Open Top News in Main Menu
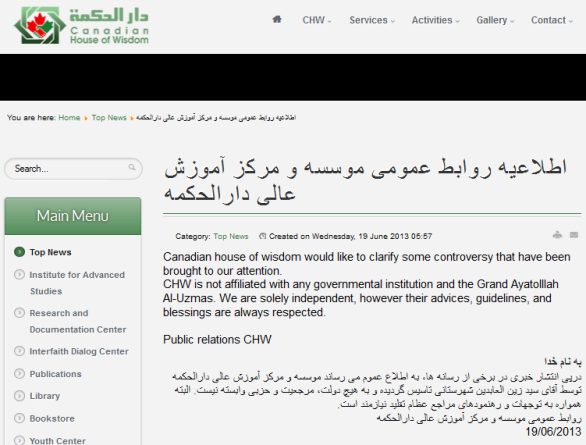The height and width of the screenshot is (445, 586). click(x=50, y=252)
